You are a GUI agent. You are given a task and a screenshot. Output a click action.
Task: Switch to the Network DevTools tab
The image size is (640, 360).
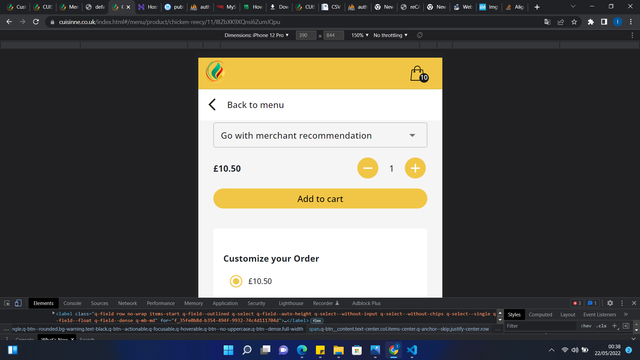coord(127,303)
